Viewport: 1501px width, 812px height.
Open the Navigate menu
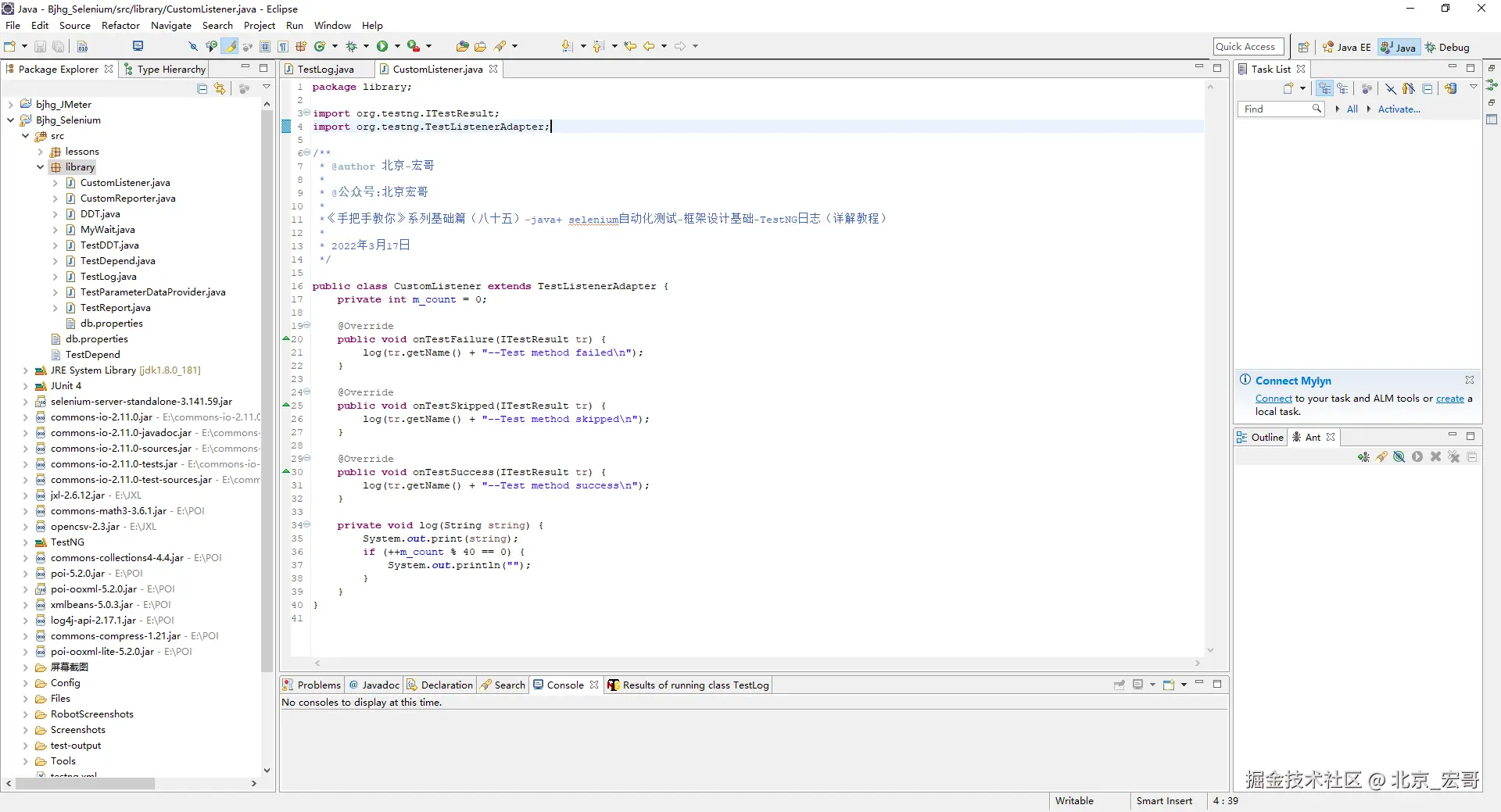coord(170,25)
